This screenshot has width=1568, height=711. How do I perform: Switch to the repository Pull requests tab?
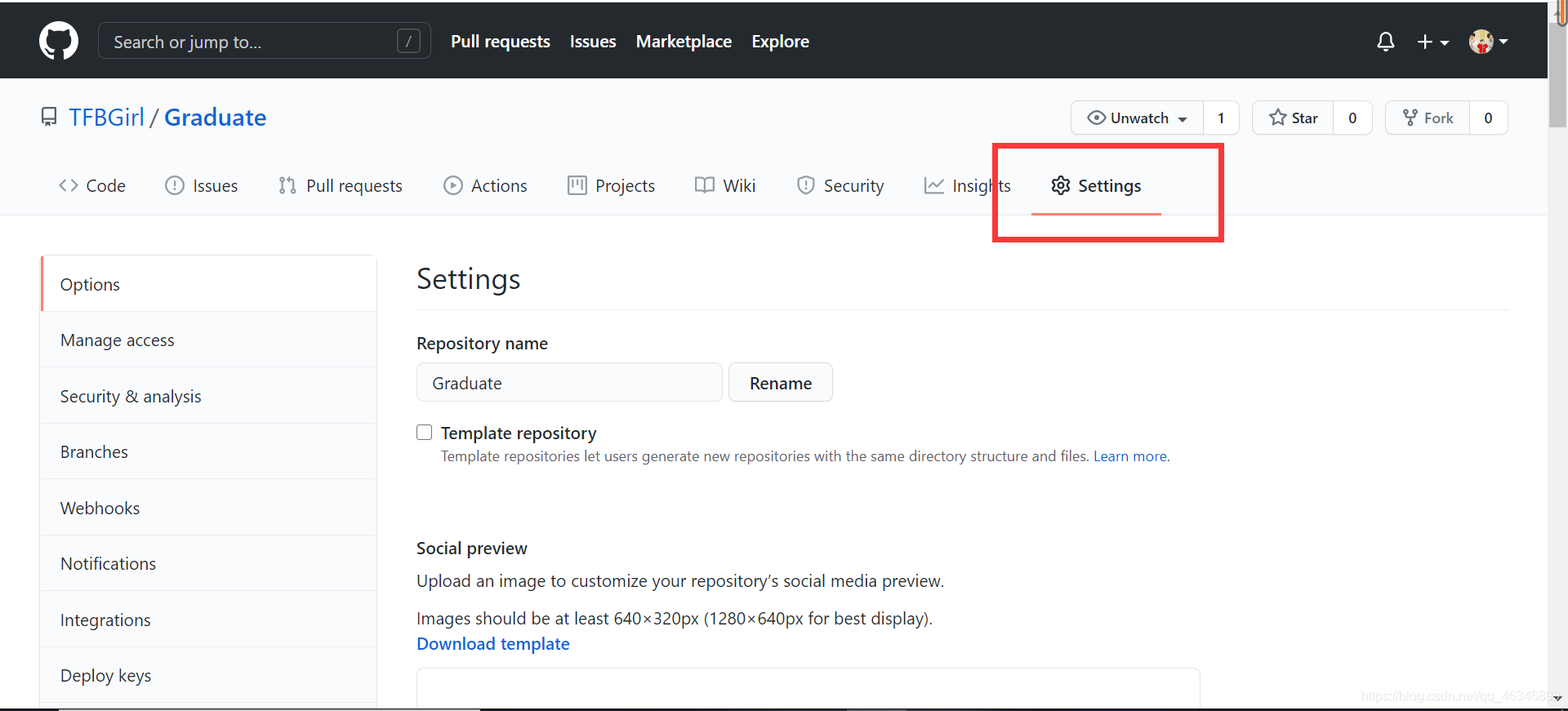point(341,185)
